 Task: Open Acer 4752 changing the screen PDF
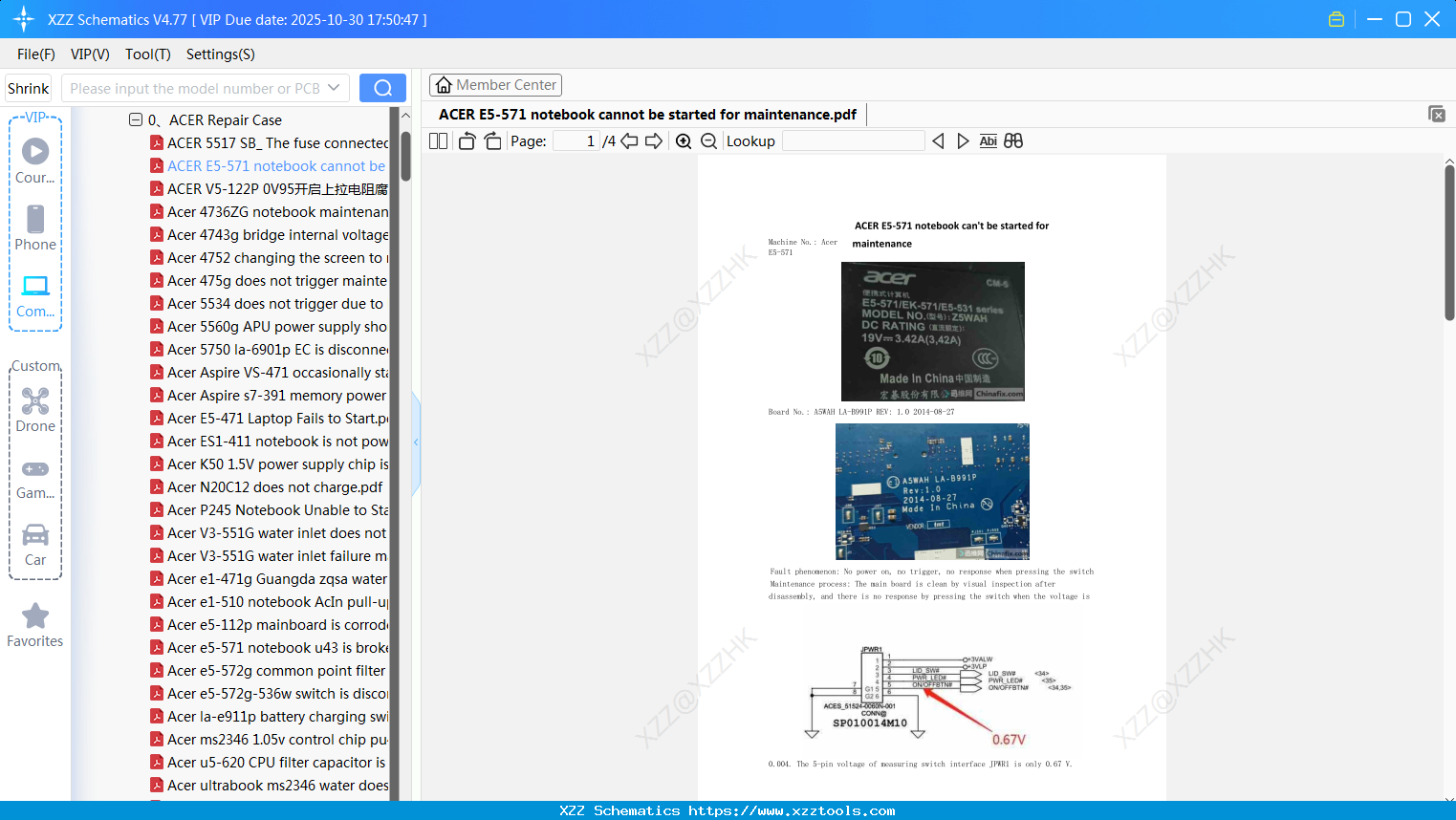(x=270, y=258)
